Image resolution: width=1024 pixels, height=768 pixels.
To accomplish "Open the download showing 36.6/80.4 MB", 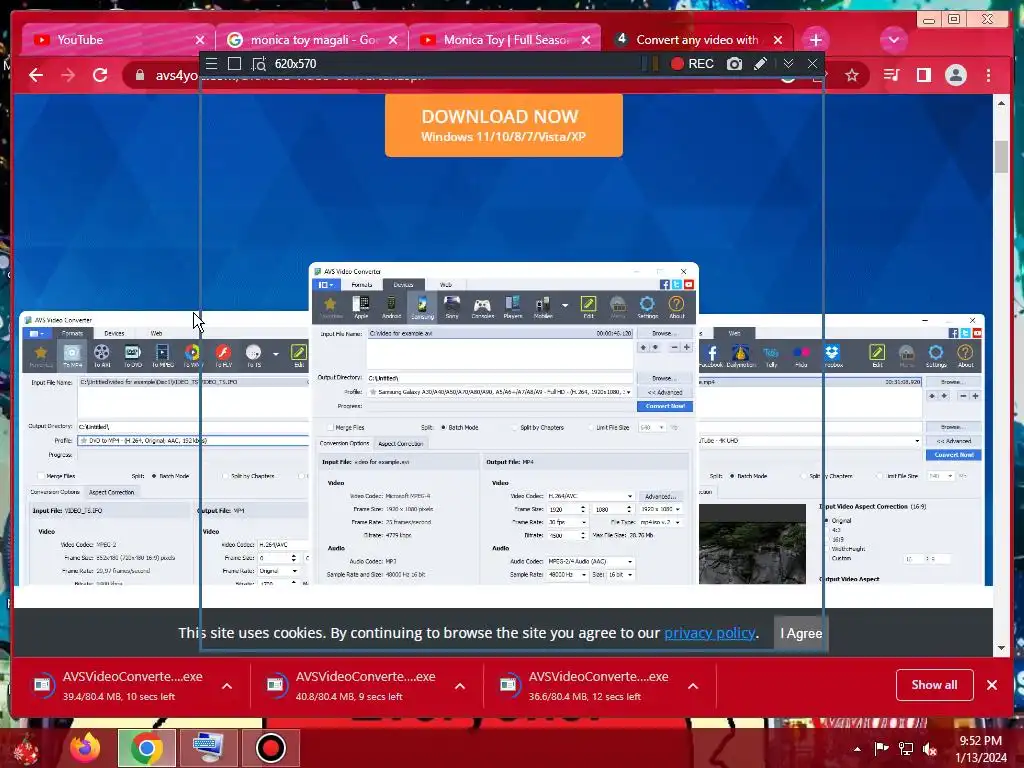I will click(584, 686).
